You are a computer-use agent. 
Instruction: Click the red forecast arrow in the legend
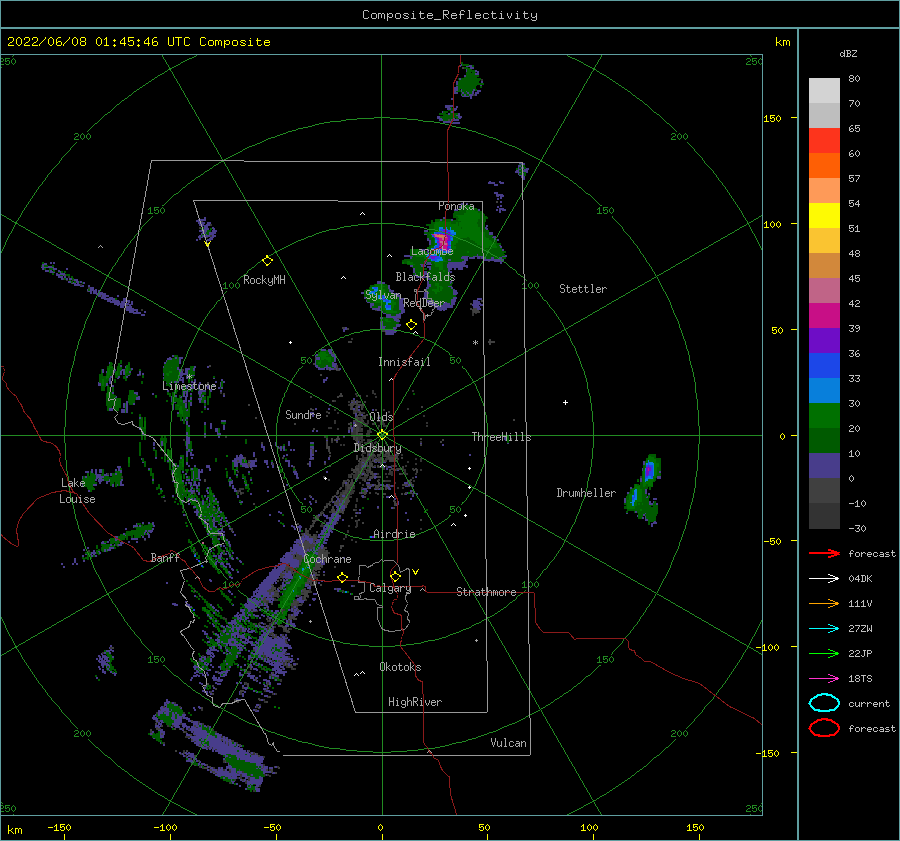tap(824, 553)
